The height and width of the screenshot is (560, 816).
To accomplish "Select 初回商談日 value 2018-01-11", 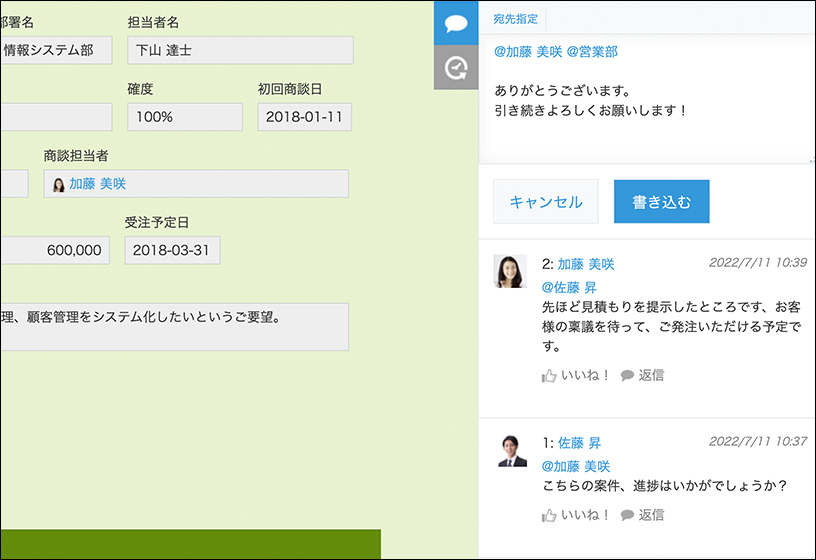I will tap(304, 117).
